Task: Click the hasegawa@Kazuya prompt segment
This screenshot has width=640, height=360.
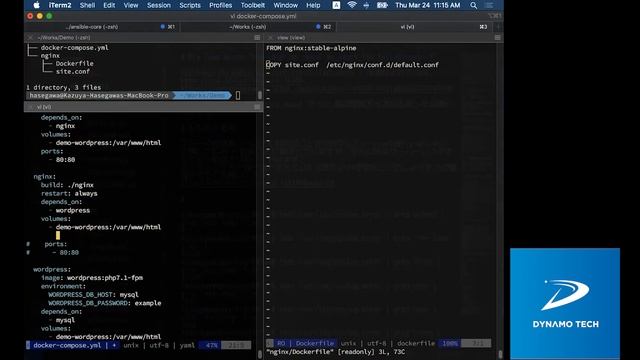Action: (x=99, y=96)
